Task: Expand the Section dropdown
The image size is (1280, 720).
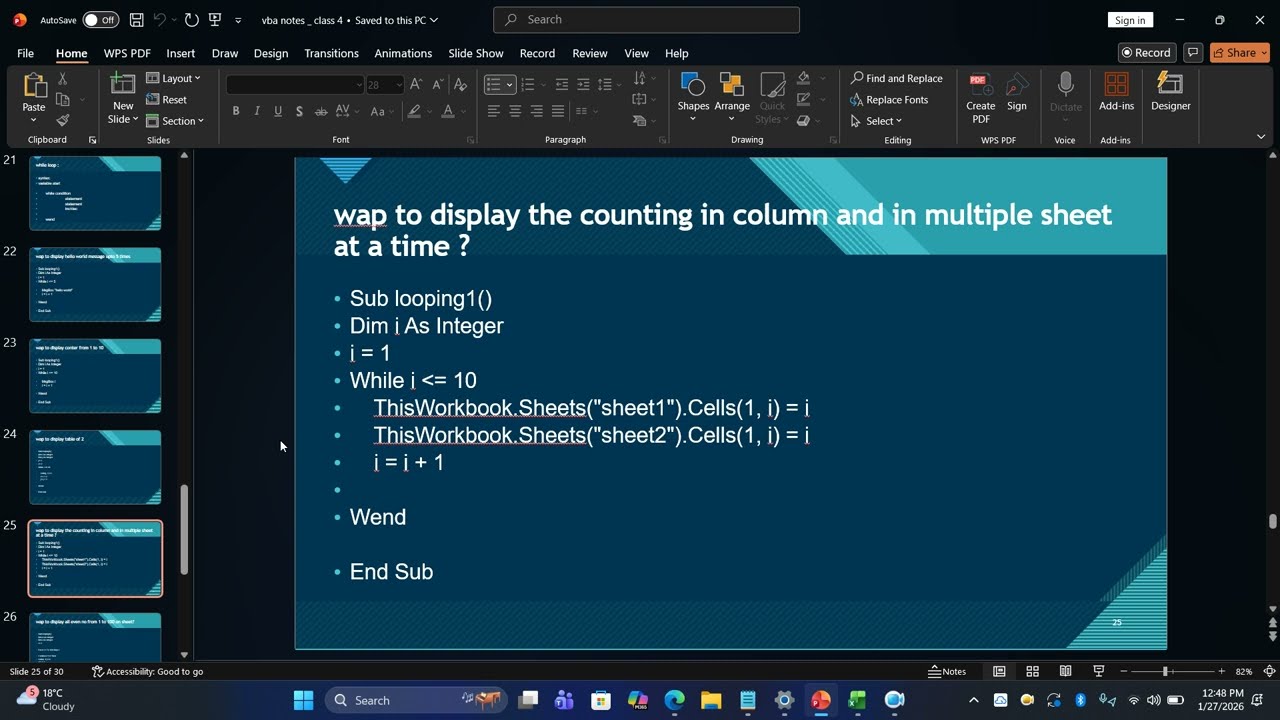Action: point(175,121)
